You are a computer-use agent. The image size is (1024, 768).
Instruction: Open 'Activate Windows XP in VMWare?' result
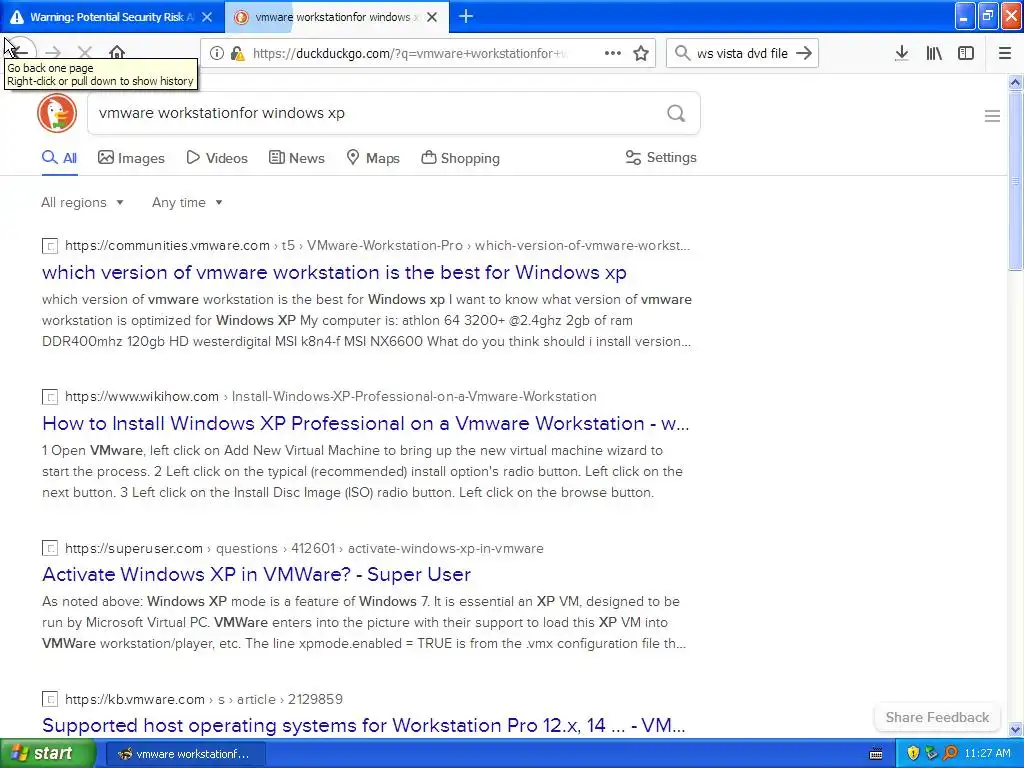[257, 575]
